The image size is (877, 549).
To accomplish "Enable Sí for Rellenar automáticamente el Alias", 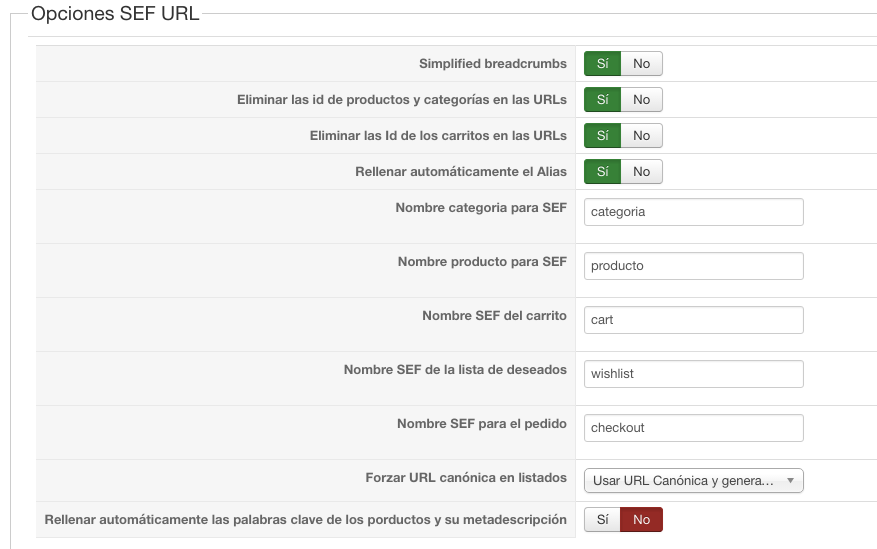I will 602,172.
